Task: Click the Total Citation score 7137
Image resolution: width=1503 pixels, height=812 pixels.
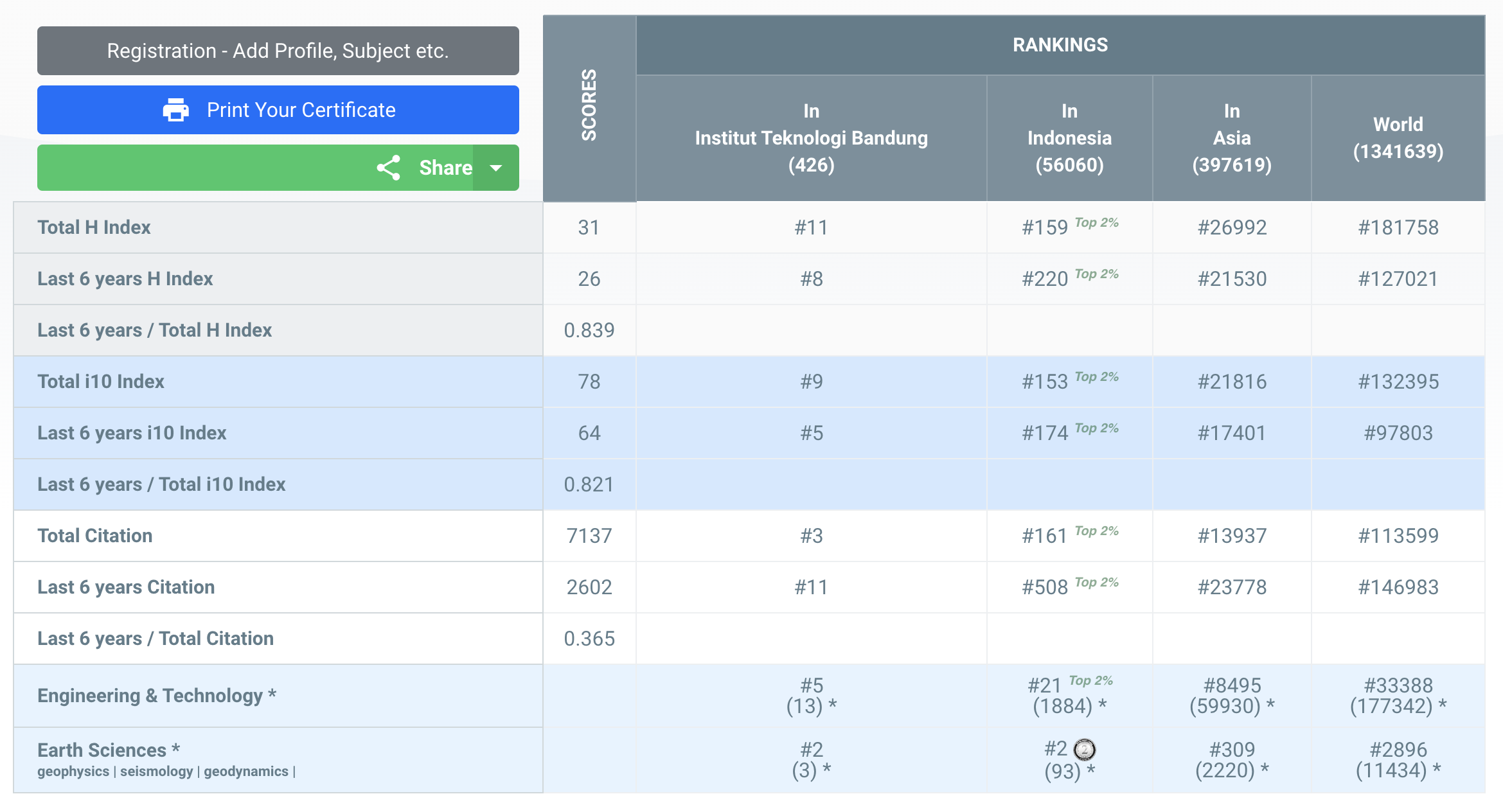Action: (589, 536)
